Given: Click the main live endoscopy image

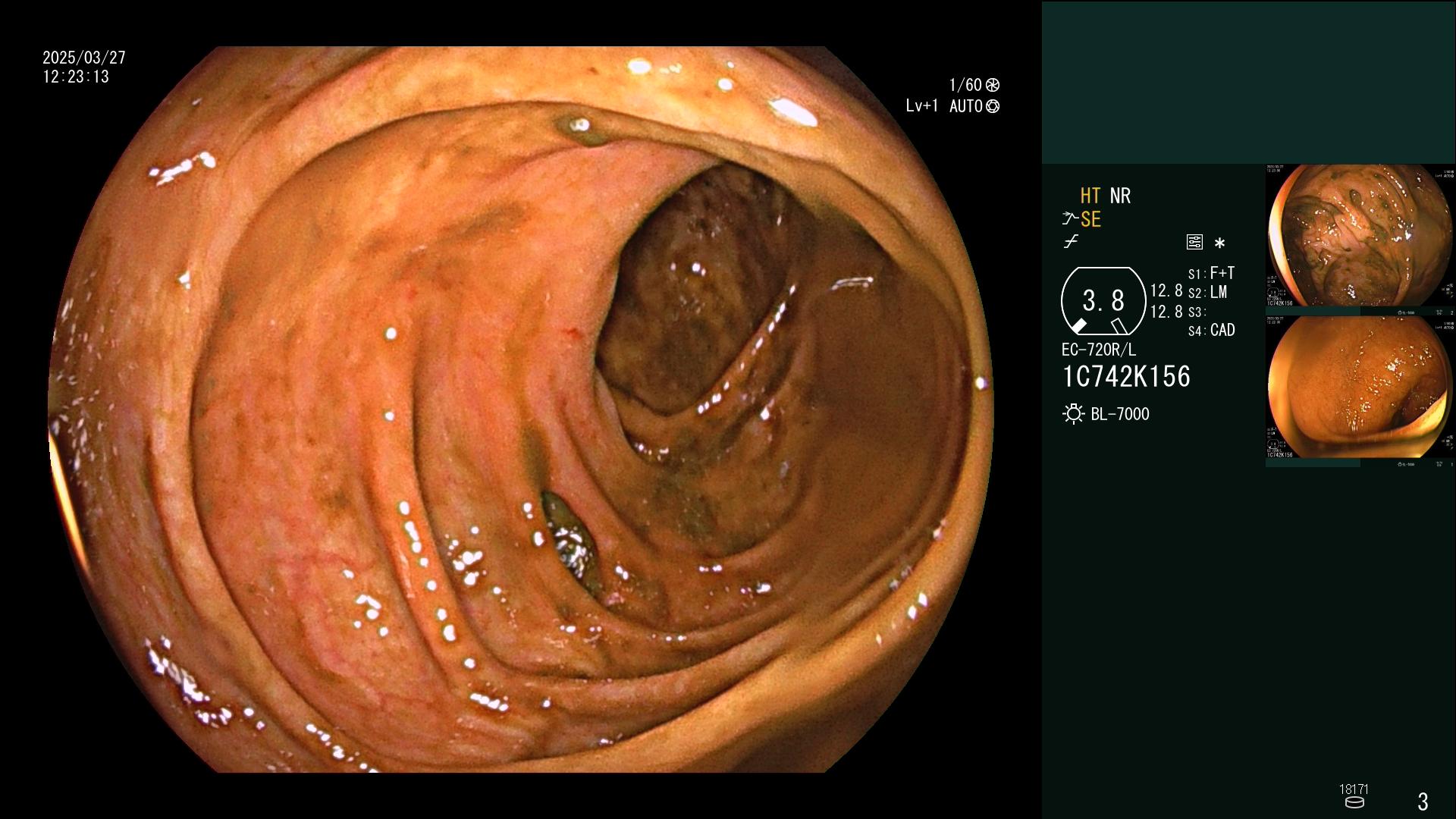Looking at the screenshot, I should [521, 409].
